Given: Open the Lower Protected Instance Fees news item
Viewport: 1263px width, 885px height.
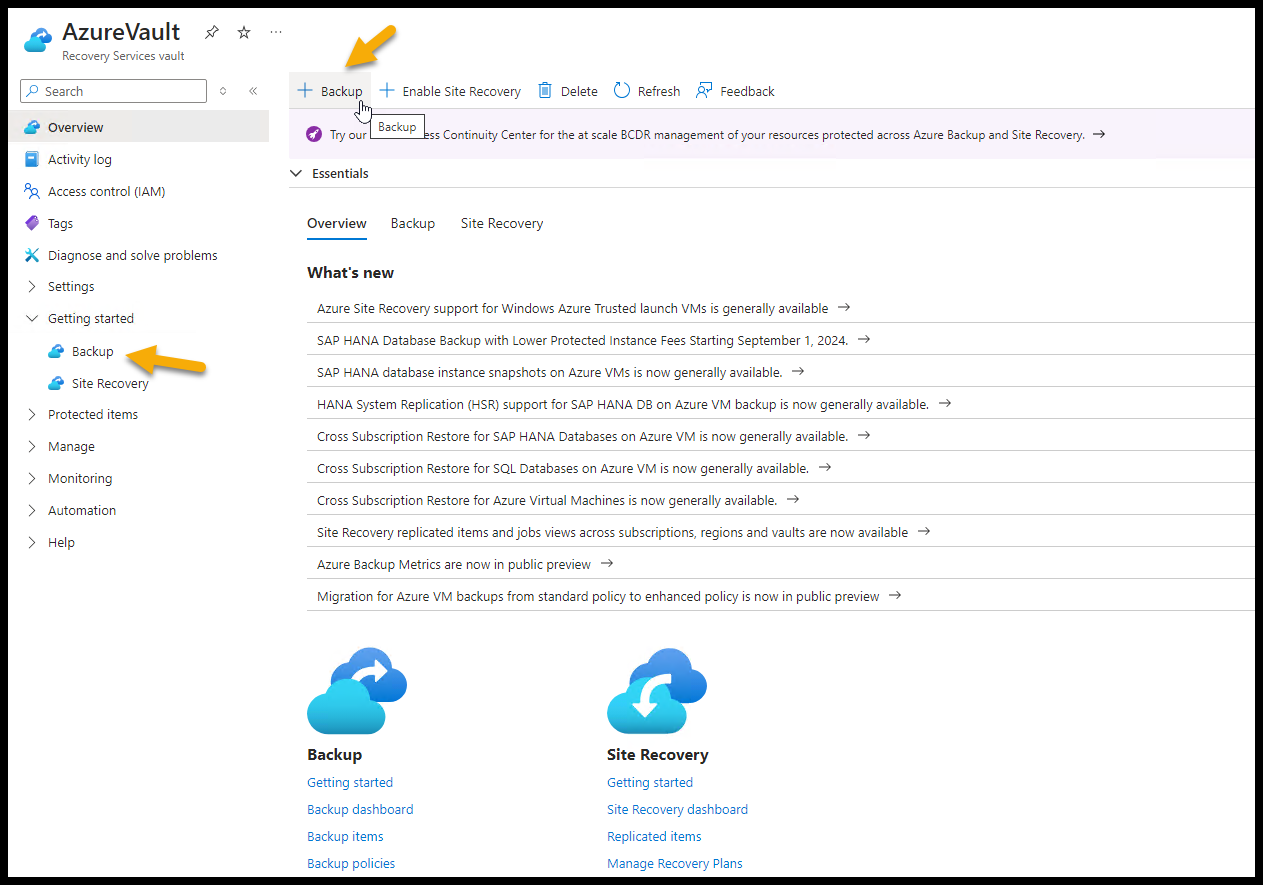Looking at the screenshot, I should (x=582, y=340).
